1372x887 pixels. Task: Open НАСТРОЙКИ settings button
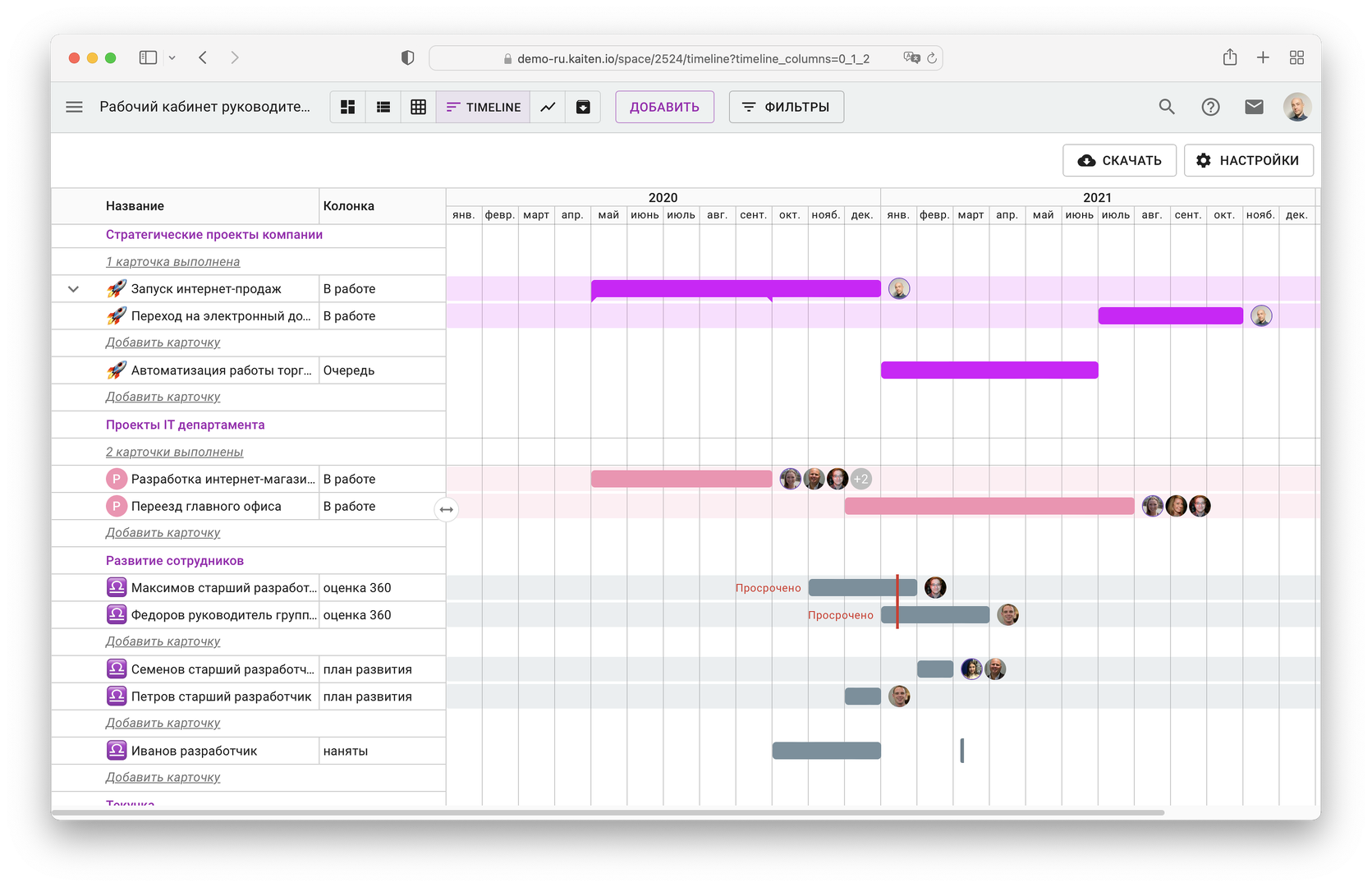coord(1248,160)
